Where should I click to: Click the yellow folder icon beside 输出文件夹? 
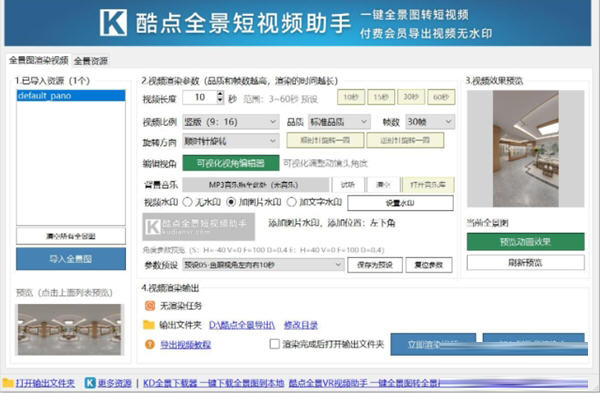(x=149, y=325)
